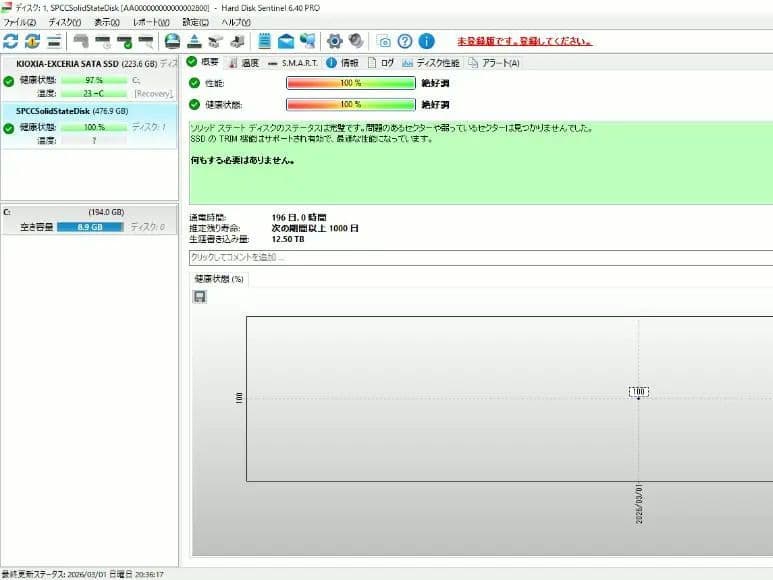Image resolution: width=773 pixels, height=580 pixels.
Task: Switch to the 温度 tab
Action: pyautogui.click(x=244, y=63)
